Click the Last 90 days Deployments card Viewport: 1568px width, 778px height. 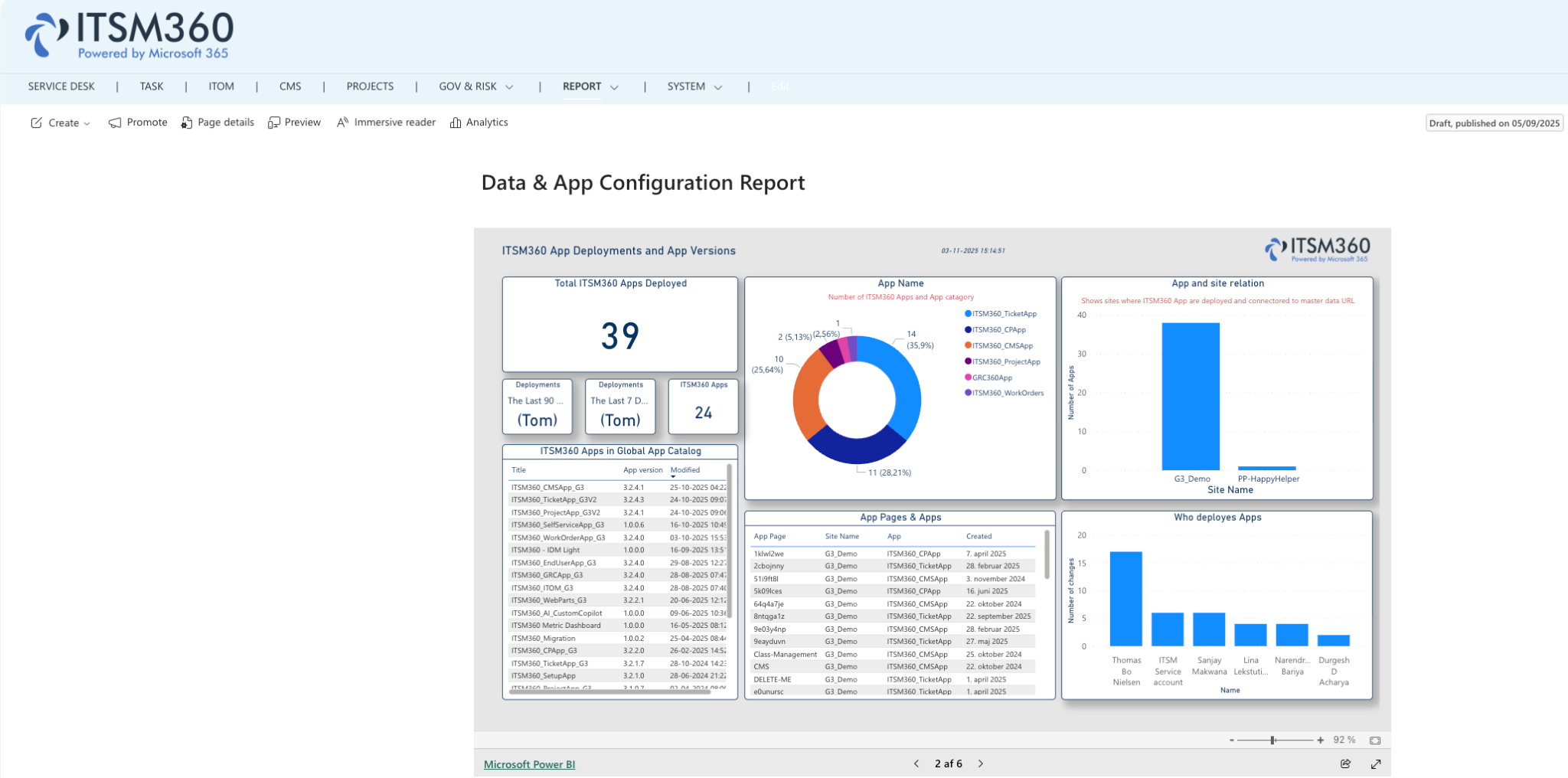pyautogui.click(x=537, y=407)
